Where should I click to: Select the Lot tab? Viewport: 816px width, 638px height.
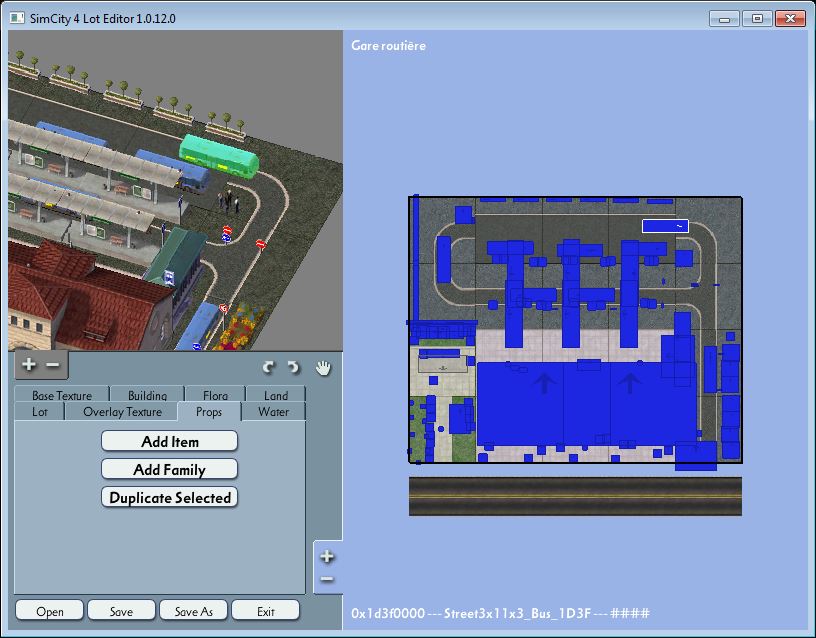tap(40, 412)
